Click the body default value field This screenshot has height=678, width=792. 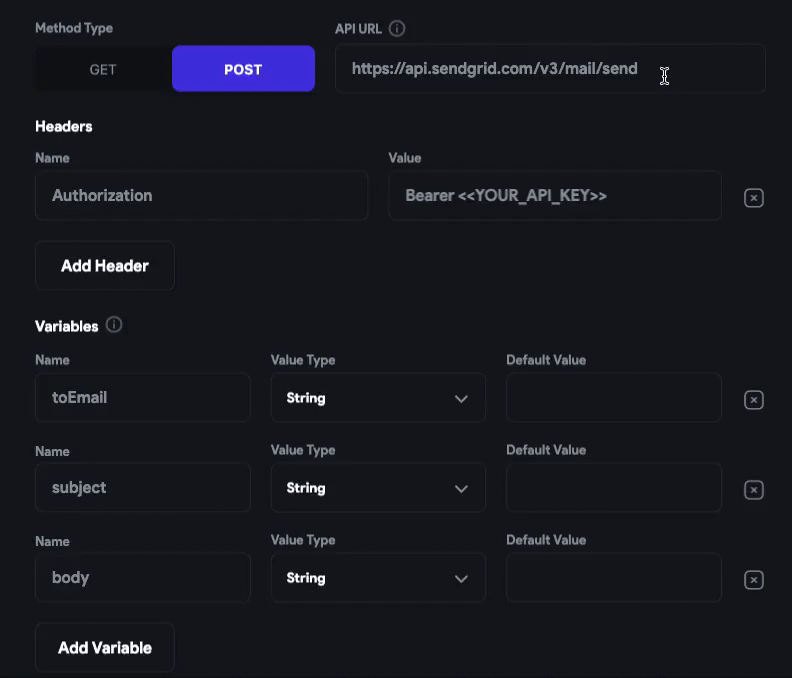coord(614,577)
